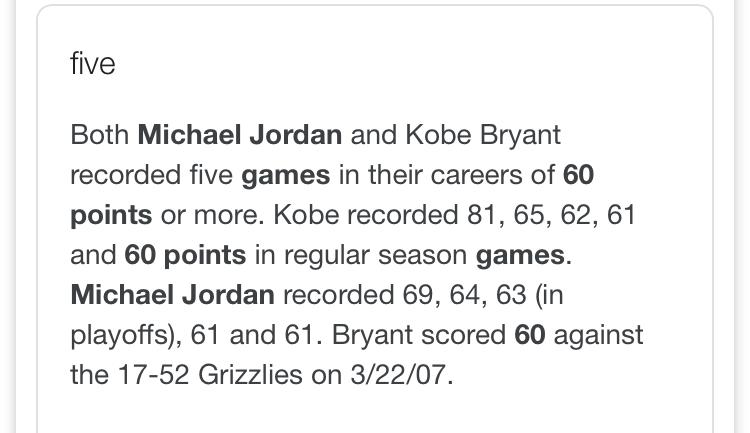This screenshot has width=750, height=433.
Task: Click the name "Kobe Bryant" in the first line
Action: tap(483, 134)
